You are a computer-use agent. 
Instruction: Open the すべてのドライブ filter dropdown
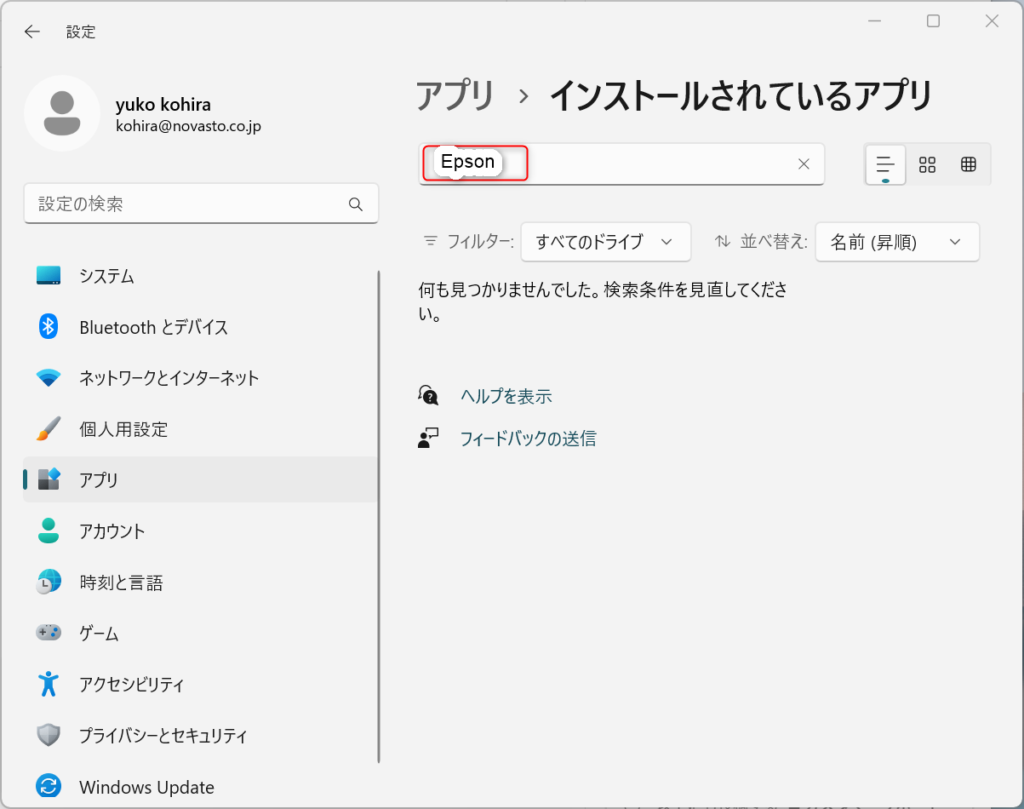605,242
